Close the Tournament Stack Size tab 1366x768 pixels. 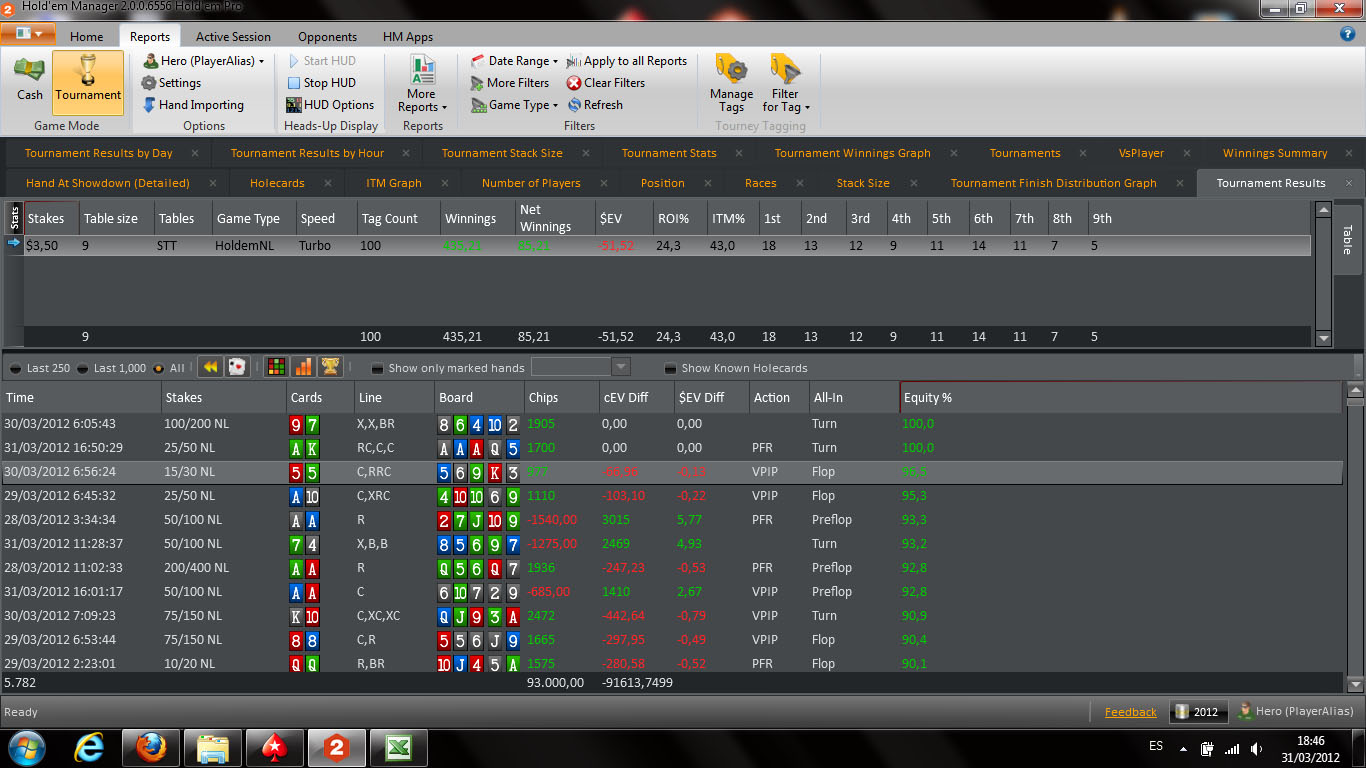coord(585,153)
